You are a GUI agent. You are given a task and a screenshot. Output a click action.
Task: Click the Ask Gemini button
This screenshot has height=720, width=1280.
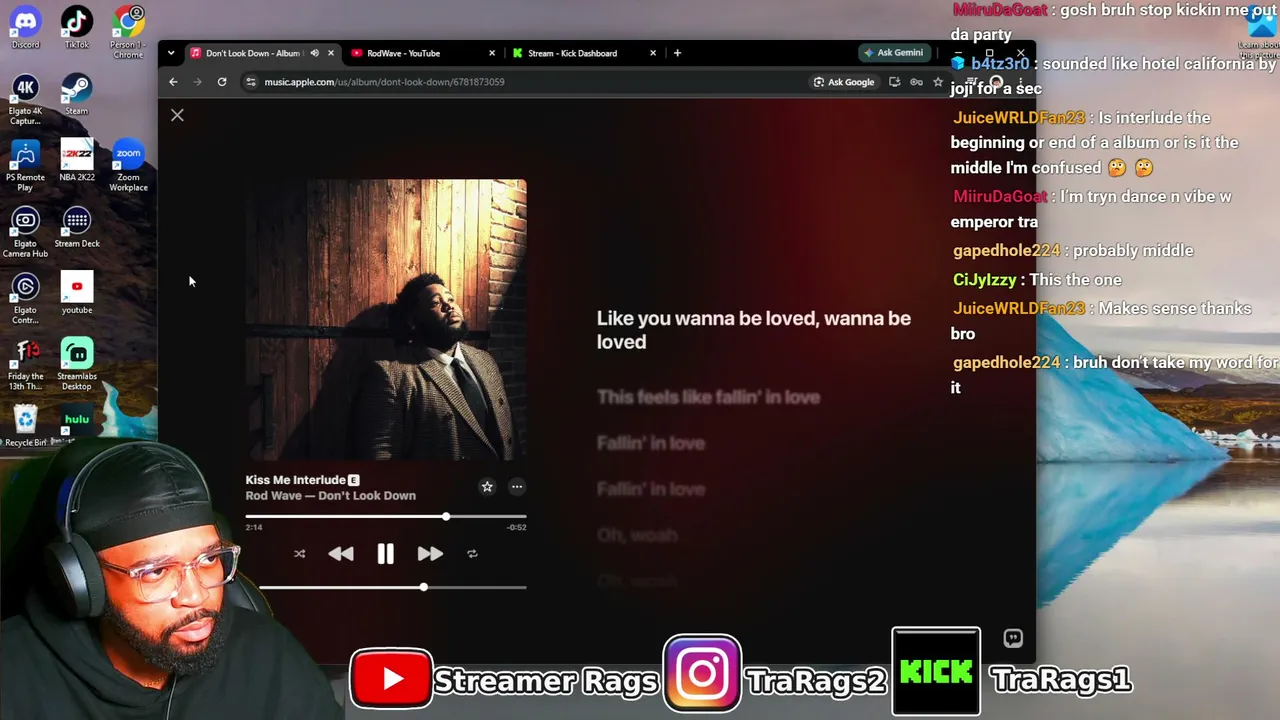[x=893, y=53]
